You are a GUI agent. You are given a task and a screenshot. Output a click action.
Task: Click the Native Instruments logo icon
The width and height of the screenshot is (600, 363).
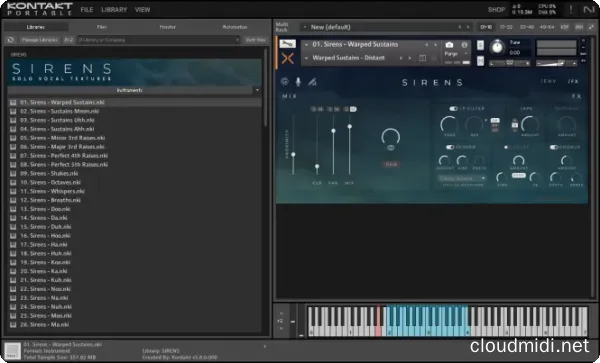point(589,10)
